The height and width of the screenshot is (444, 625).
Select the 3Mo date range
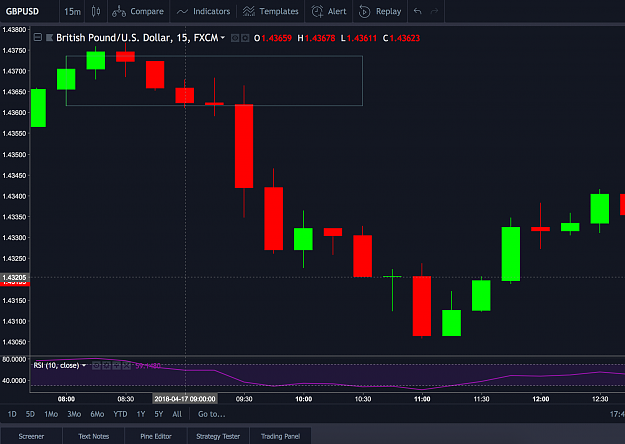coord(74,414)
